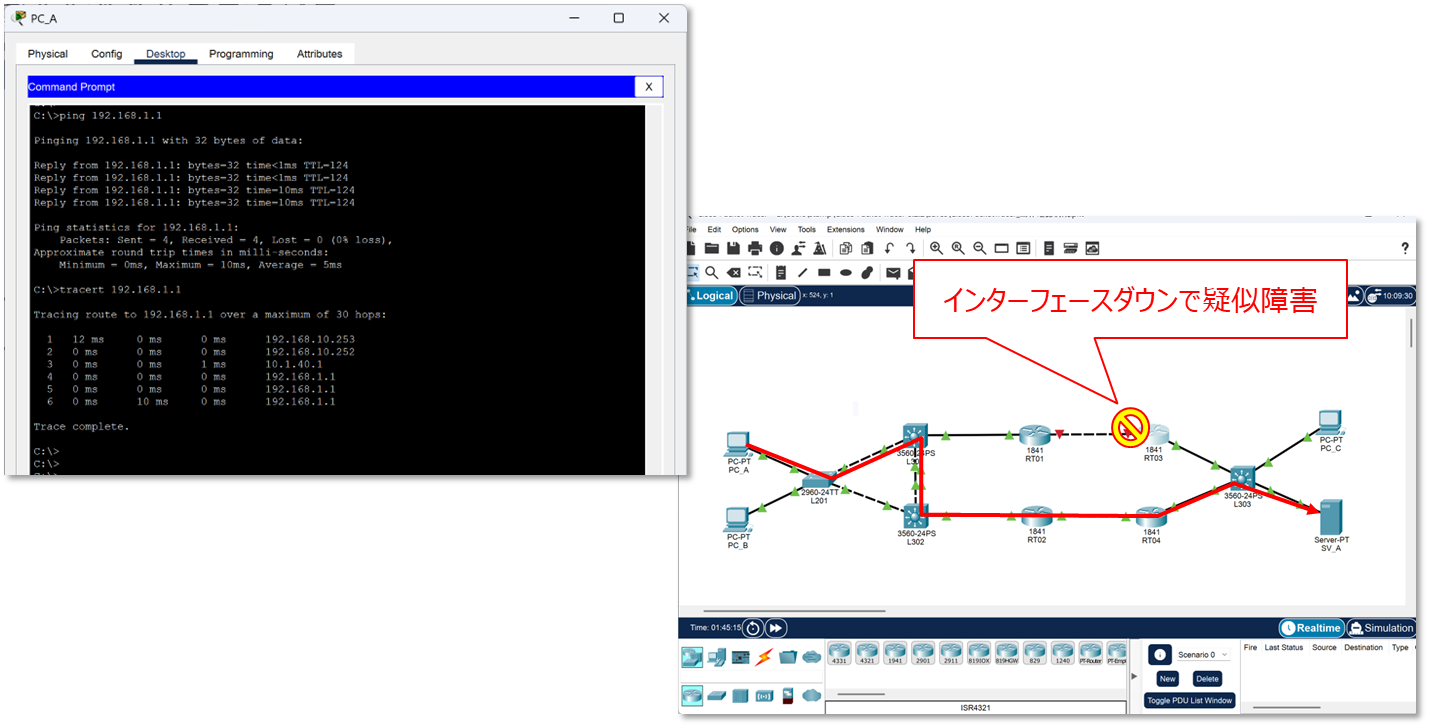The height and width of the screenshot is (727, 1429).
Task: Select router RT01 in the topology
Action: coord(1035,435)
